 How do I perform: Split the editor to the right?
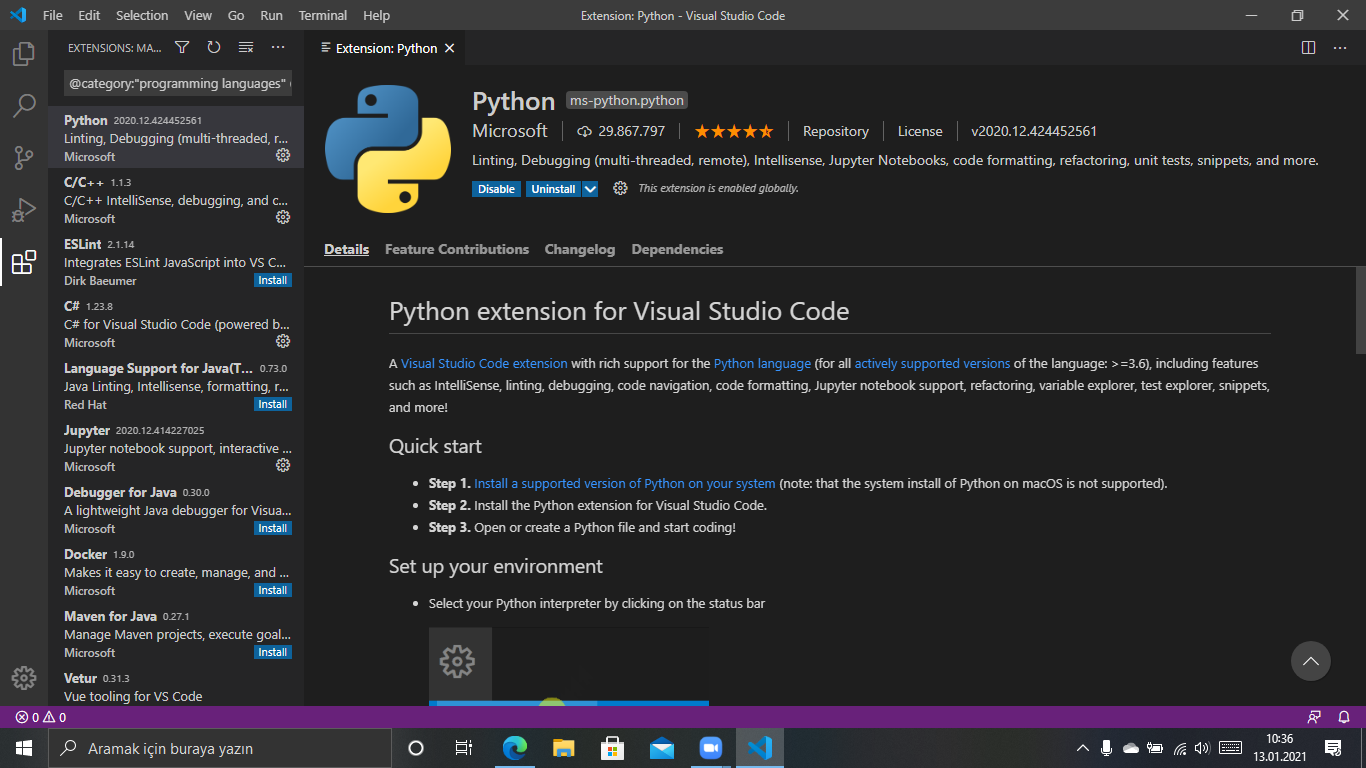pyautogui.click(x=1308, y=47)
